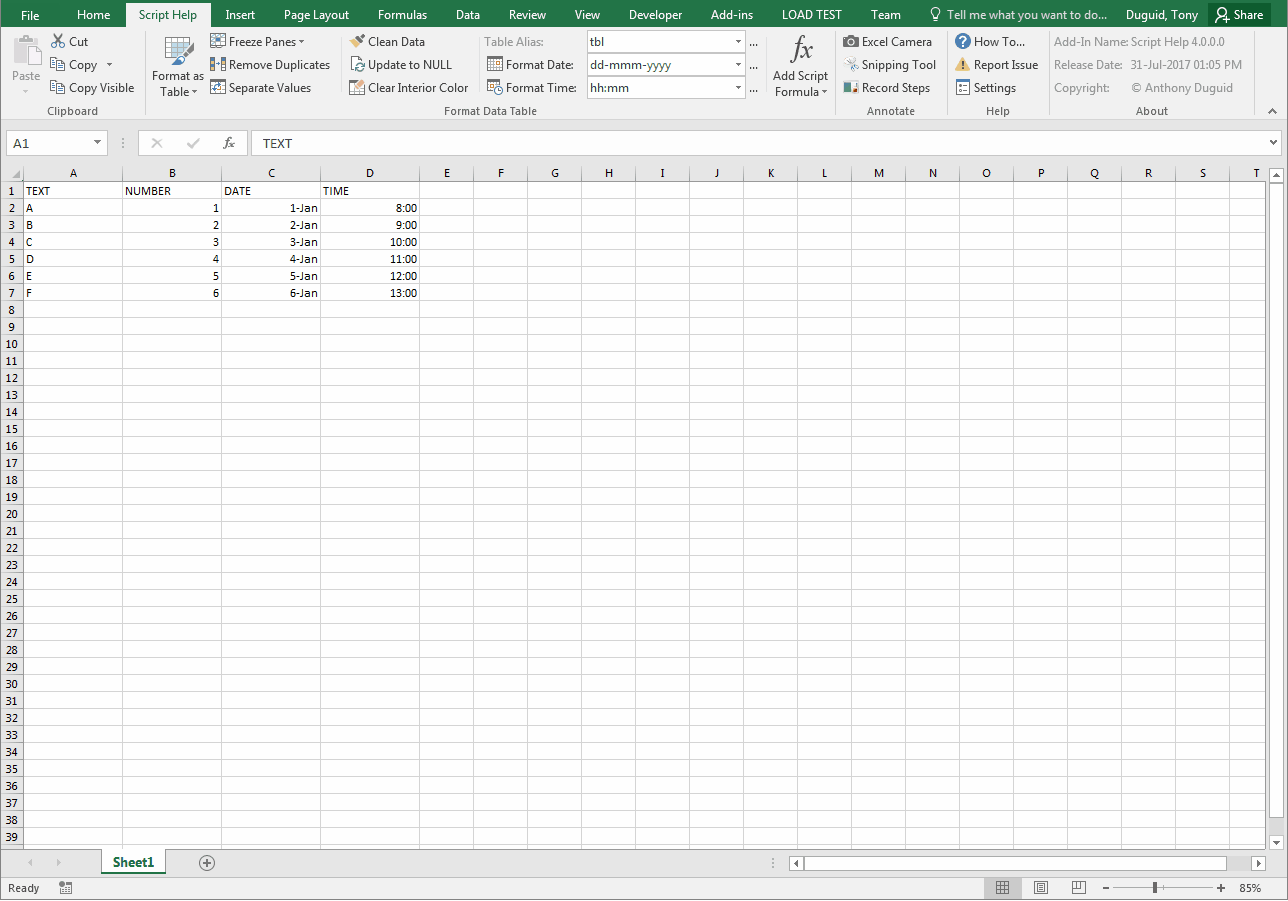Switch to Page Break Preview view
1288x901 pixels.
pos(1078,888)
